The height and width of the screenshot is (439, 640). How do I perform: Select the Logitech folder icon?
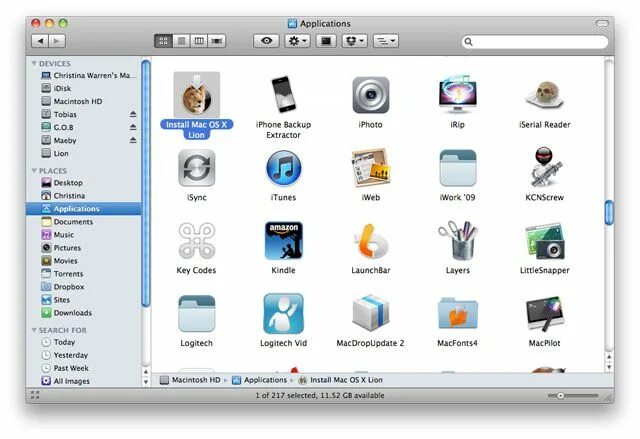[x=197, y=313]
